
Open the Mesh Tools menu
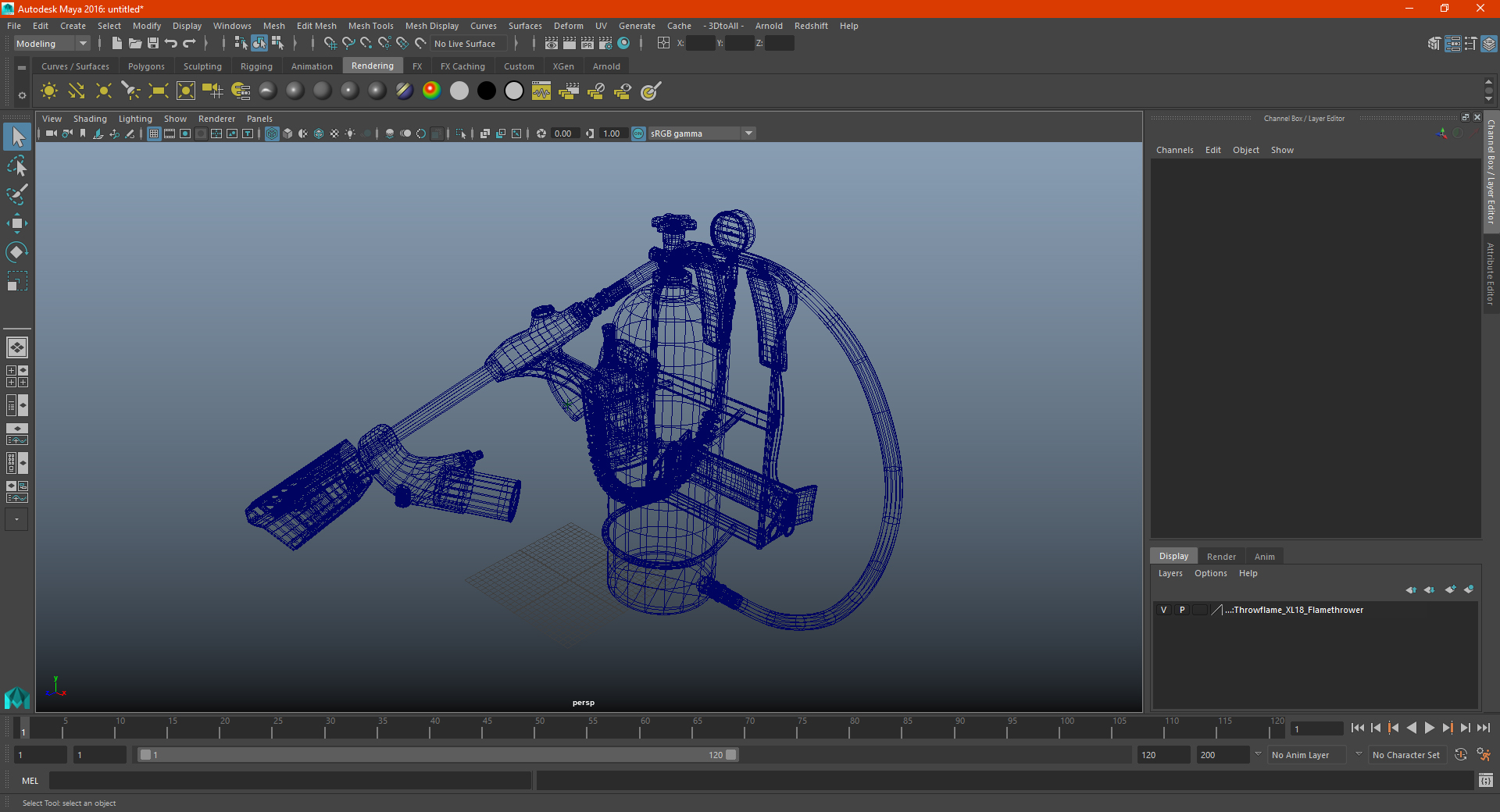(x=370, y=26)
